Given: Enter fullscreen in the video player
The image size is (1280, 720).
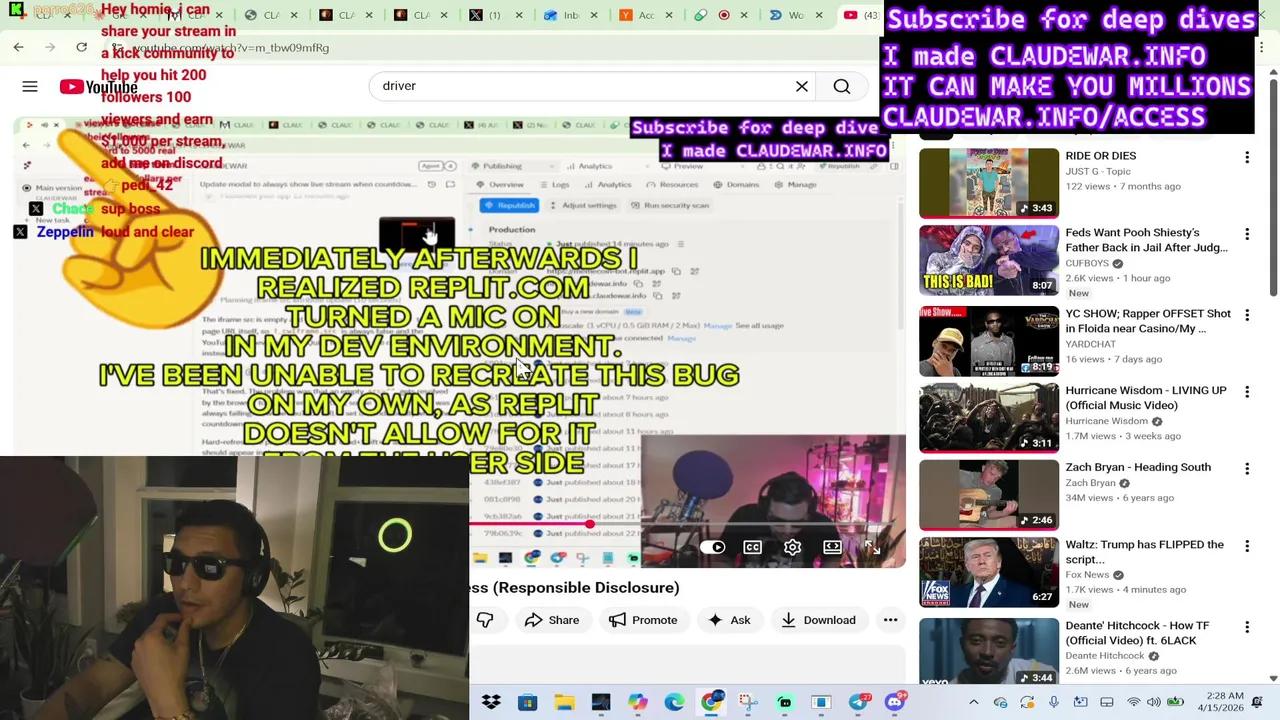Looking at the screenshot, I should (872, 547).
